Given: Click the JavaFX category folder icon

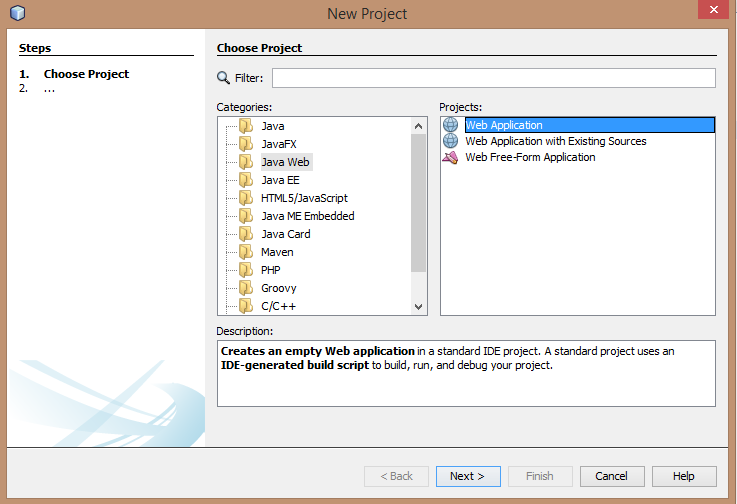Looking at the screenshot, I should (246, 144).
